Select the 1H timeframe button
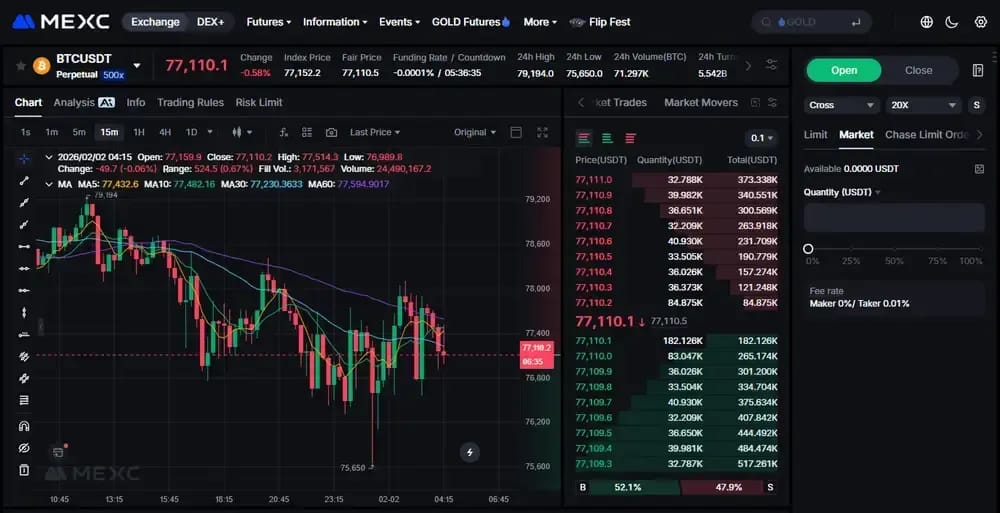The image size is (1000, 513). (x=138, y=132)
